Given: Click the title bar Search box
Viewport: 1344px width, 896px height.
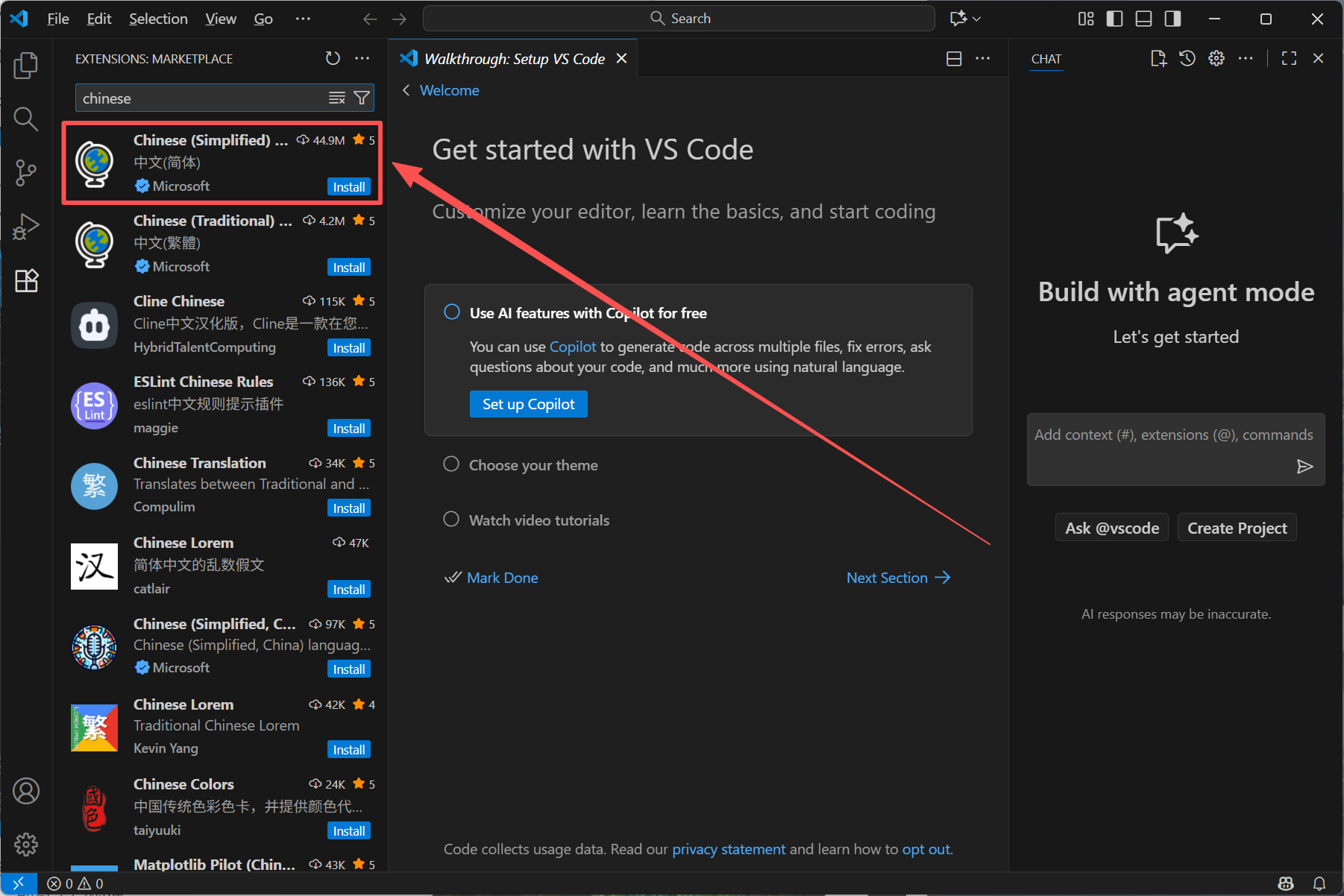Looking at the screenshot, I should (679, 19).
